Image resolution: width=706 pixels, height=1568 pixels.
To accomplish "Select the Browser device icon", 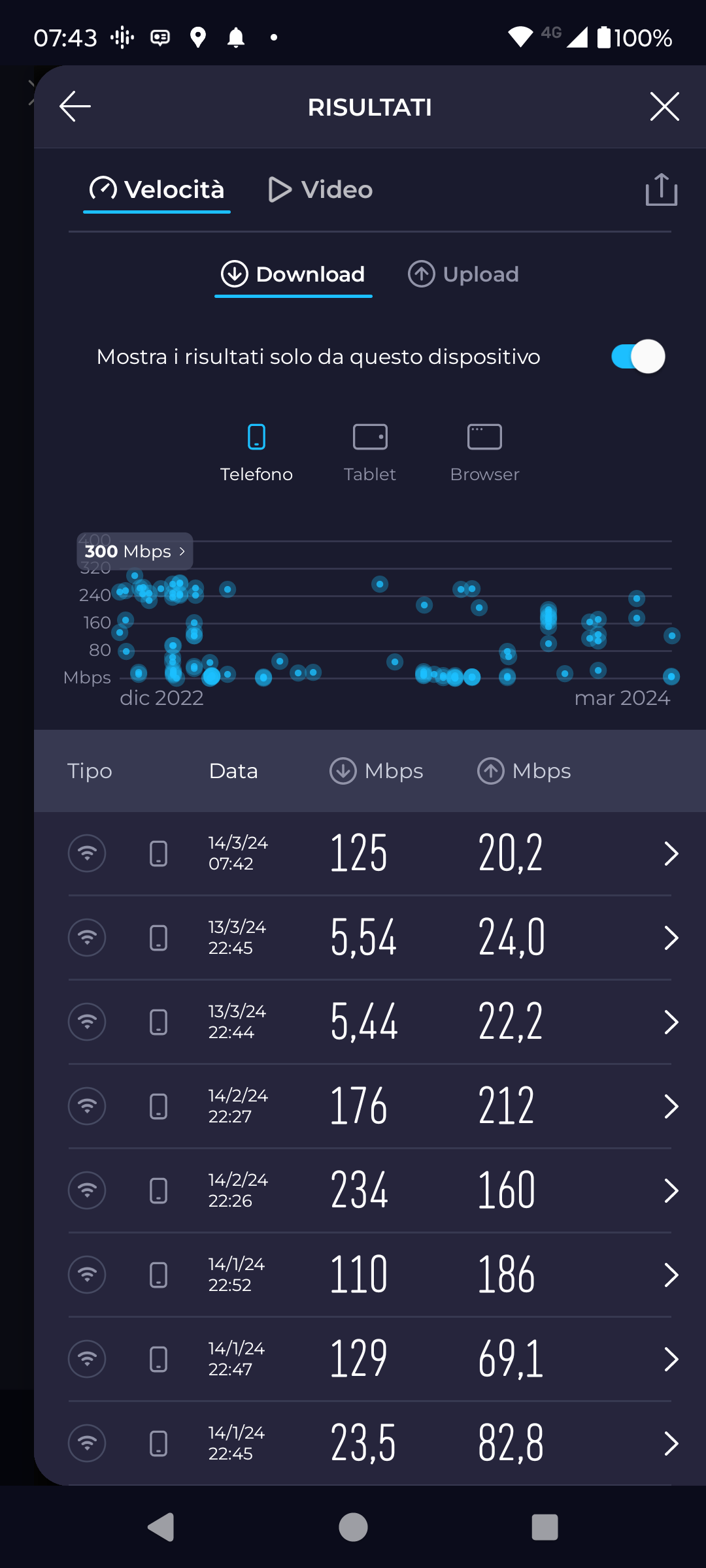I will point(484,437).
